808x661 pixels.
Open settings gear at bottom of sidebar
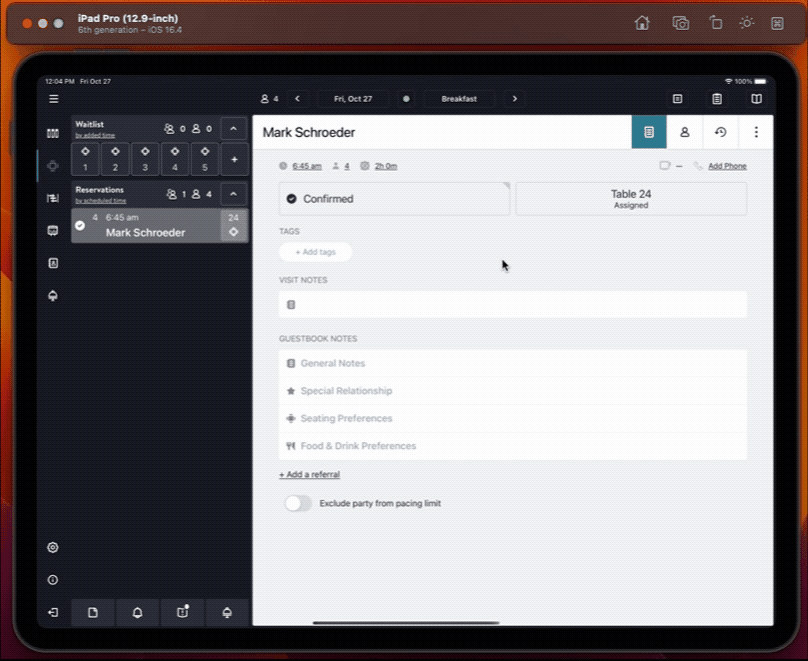(52, 548)
